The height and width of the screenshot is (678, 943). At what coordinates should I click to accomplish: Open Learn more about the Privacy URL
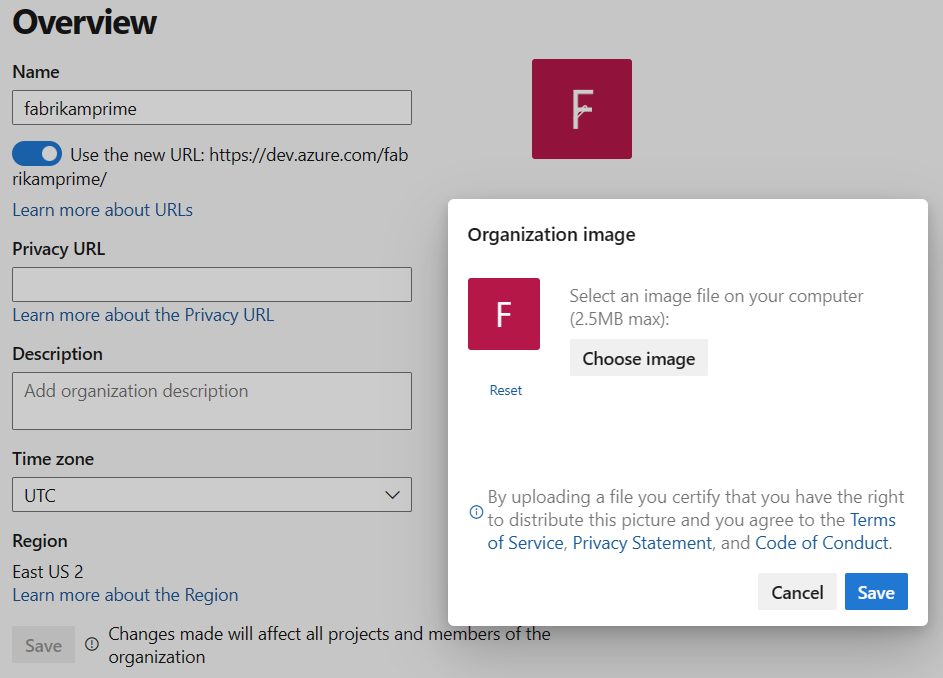tap(142, 315)
